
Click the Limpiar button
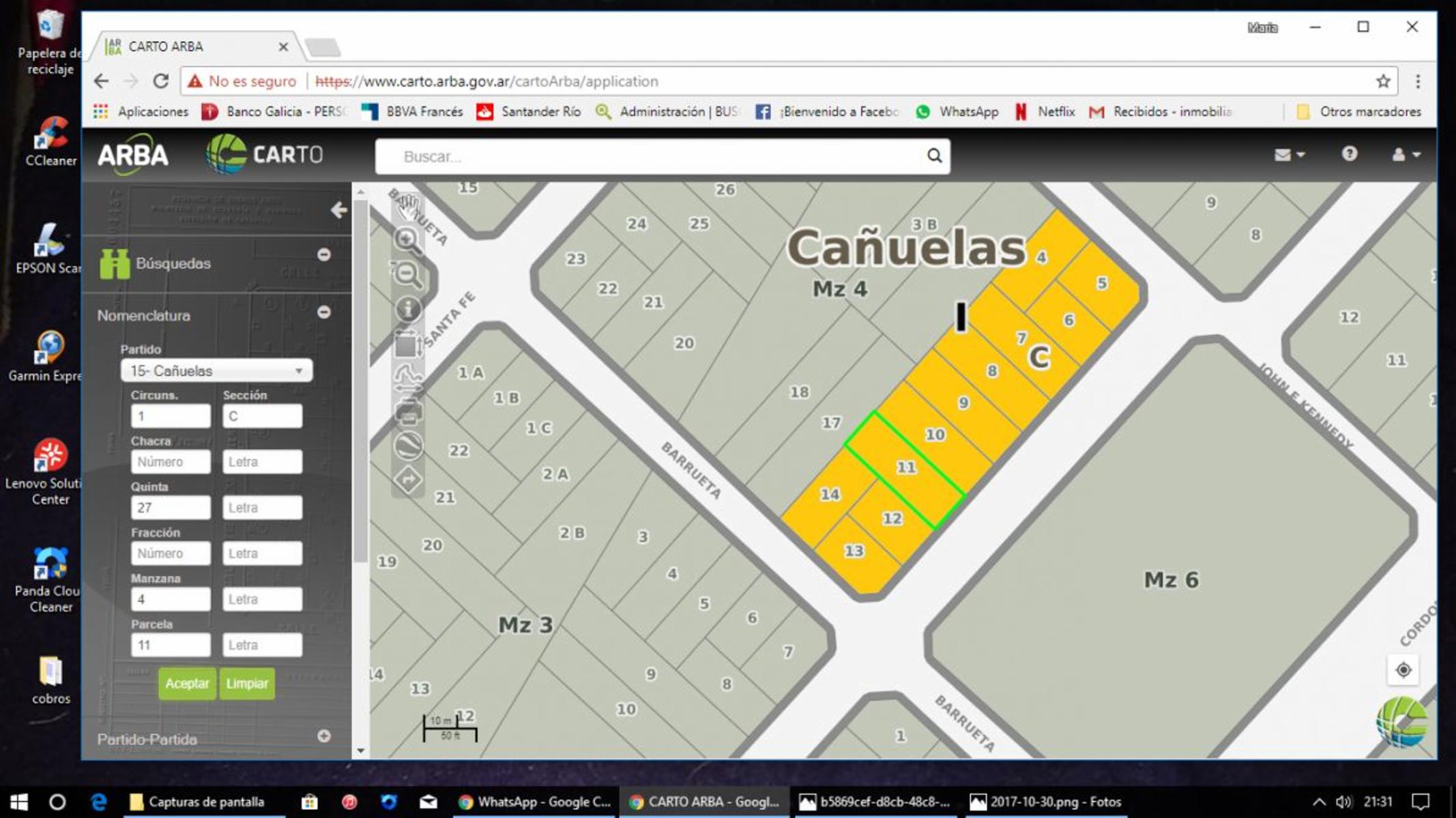tap(247, 683)
